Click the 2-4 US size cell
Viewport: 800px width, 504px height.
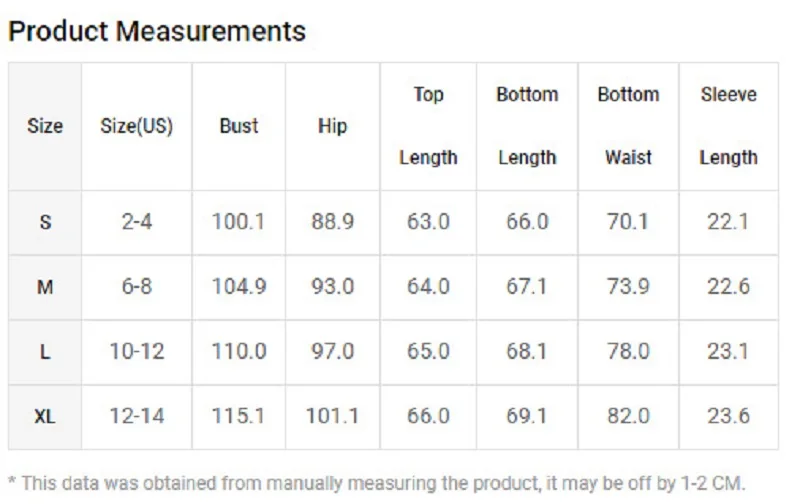pos(137,222)
